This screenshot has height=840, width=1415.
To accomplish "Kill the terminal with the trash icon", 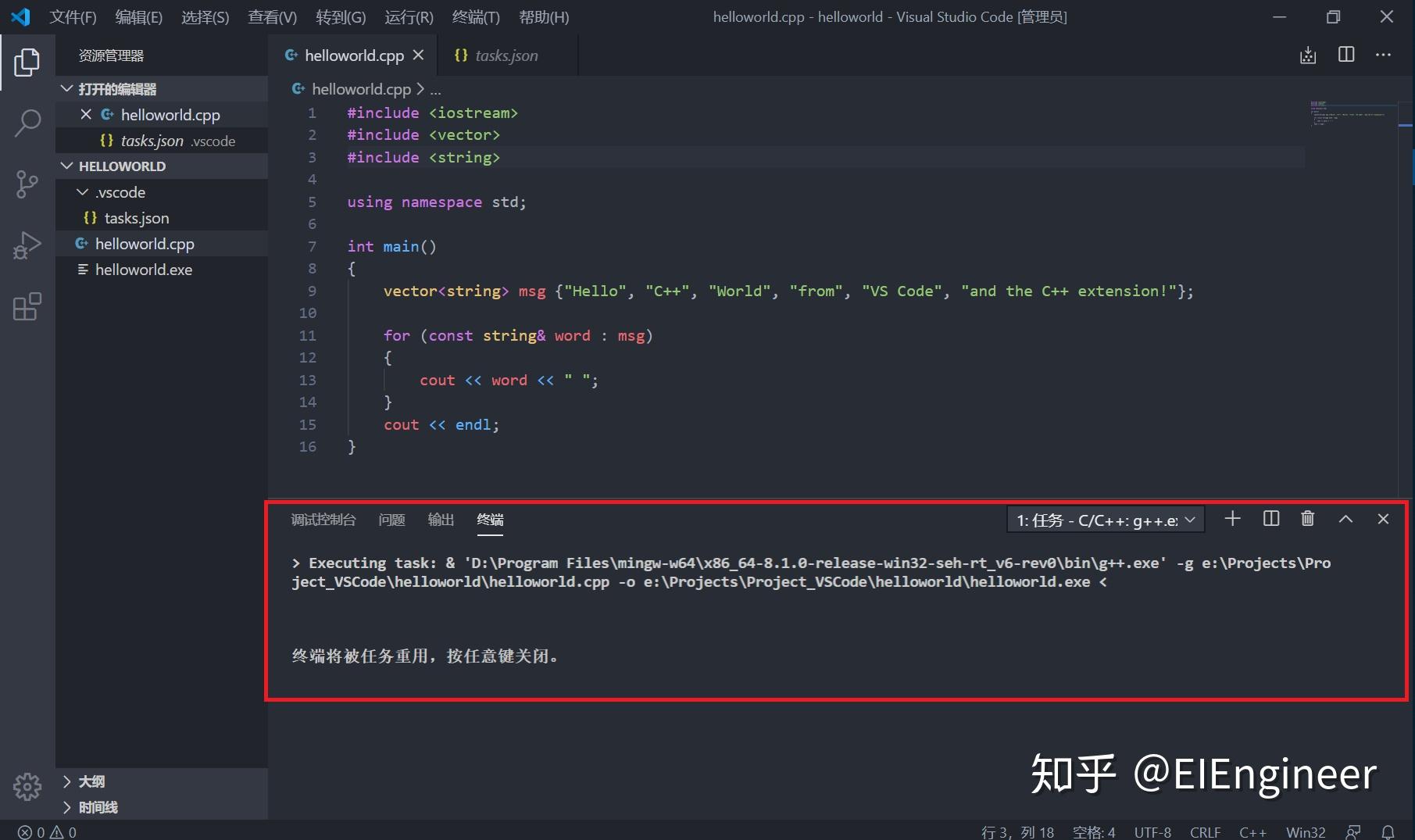I will (x=1307, y=518).
